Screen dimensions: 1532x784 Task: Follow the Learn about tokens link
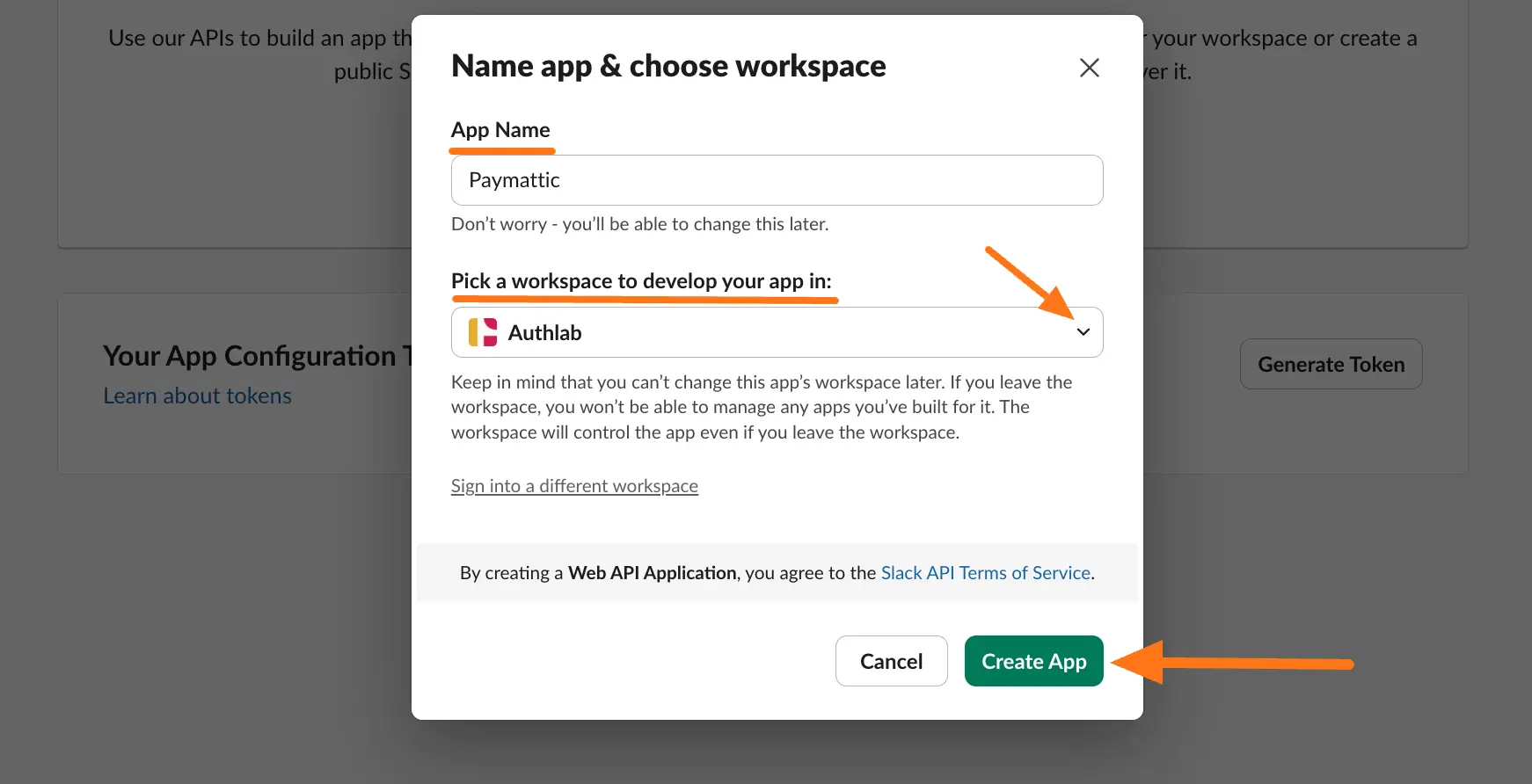[x=197, y=396]
